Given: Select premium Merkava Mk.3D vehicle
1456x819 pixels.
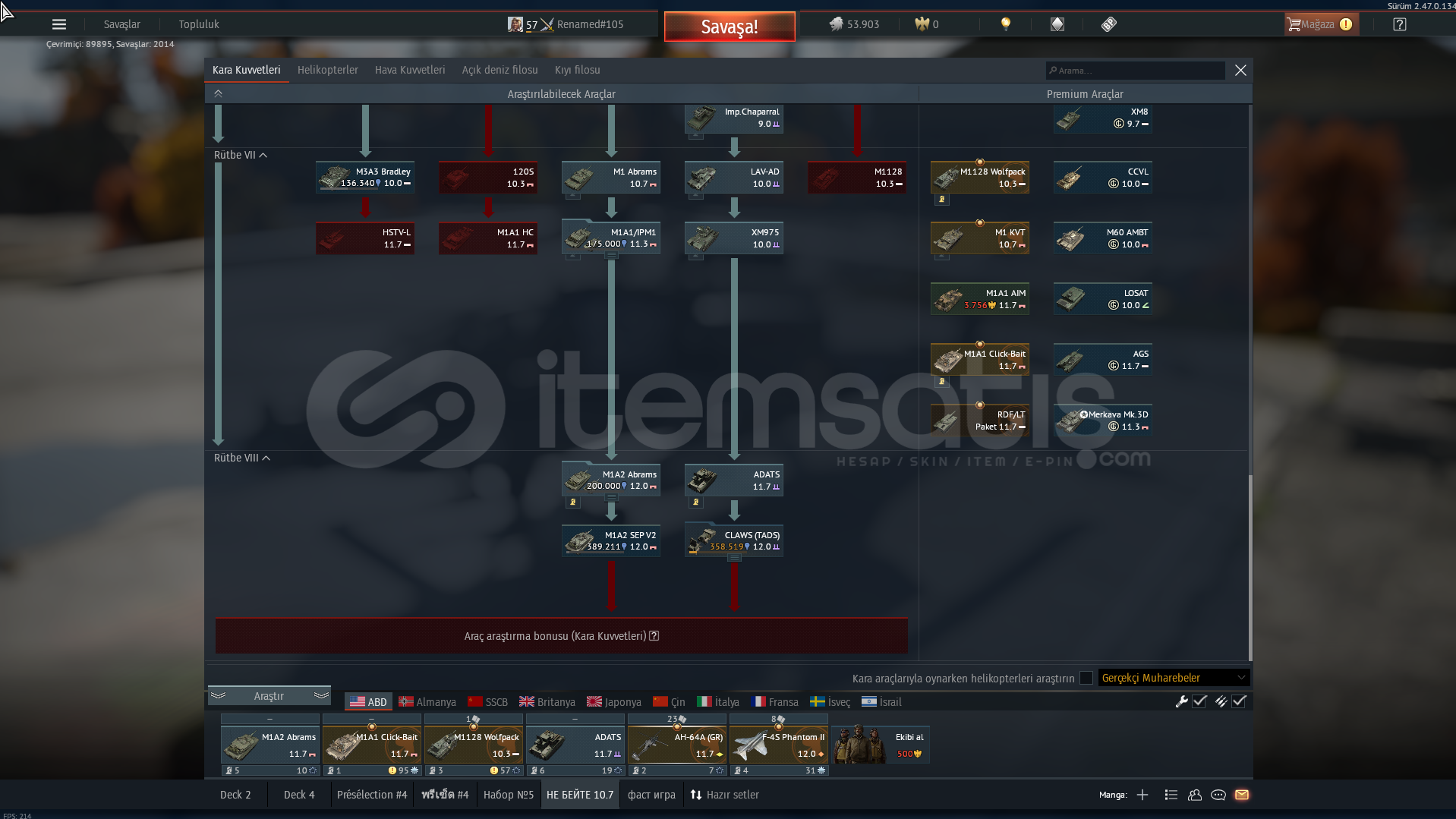Looking at the screenshot, I should (x=1103, y=420).
